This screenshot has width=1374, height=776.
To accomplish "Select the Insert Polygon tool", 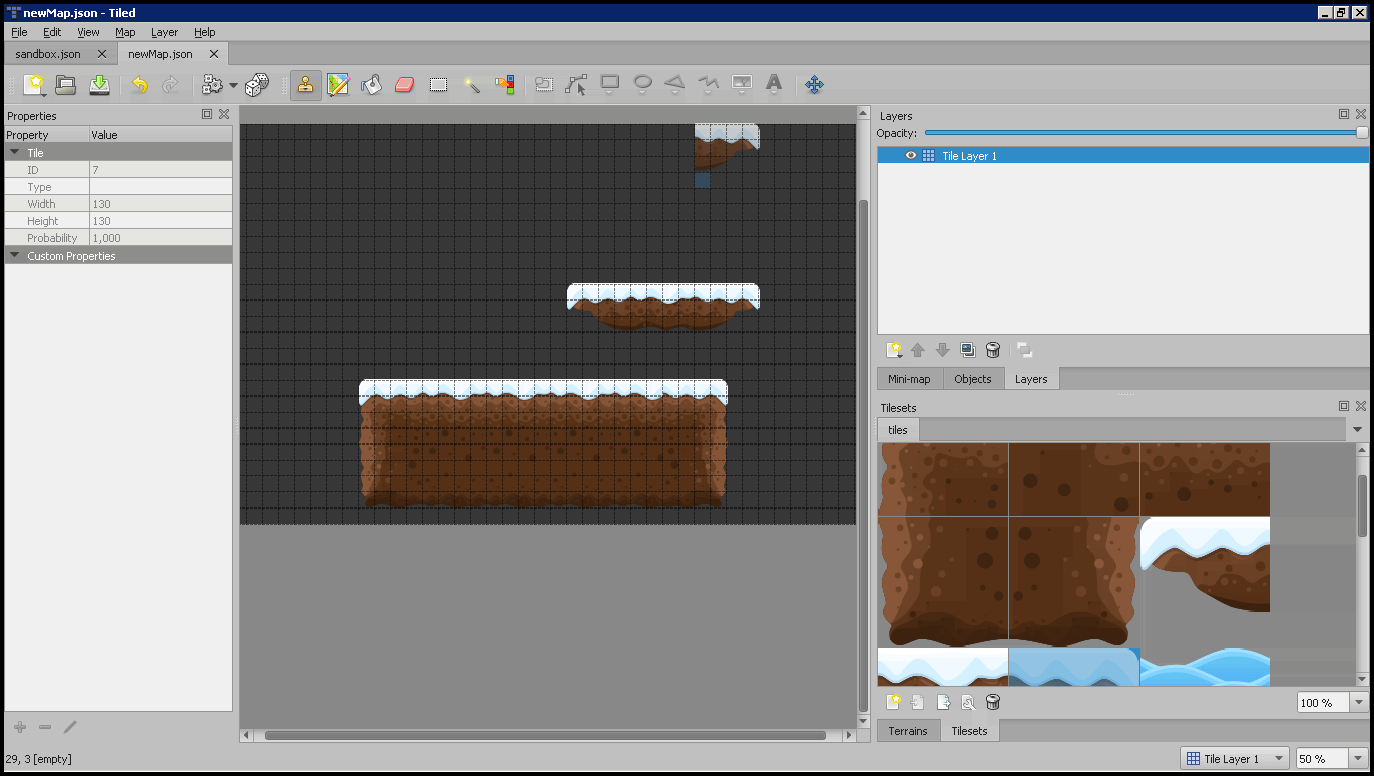I will [x=675, y=85].
